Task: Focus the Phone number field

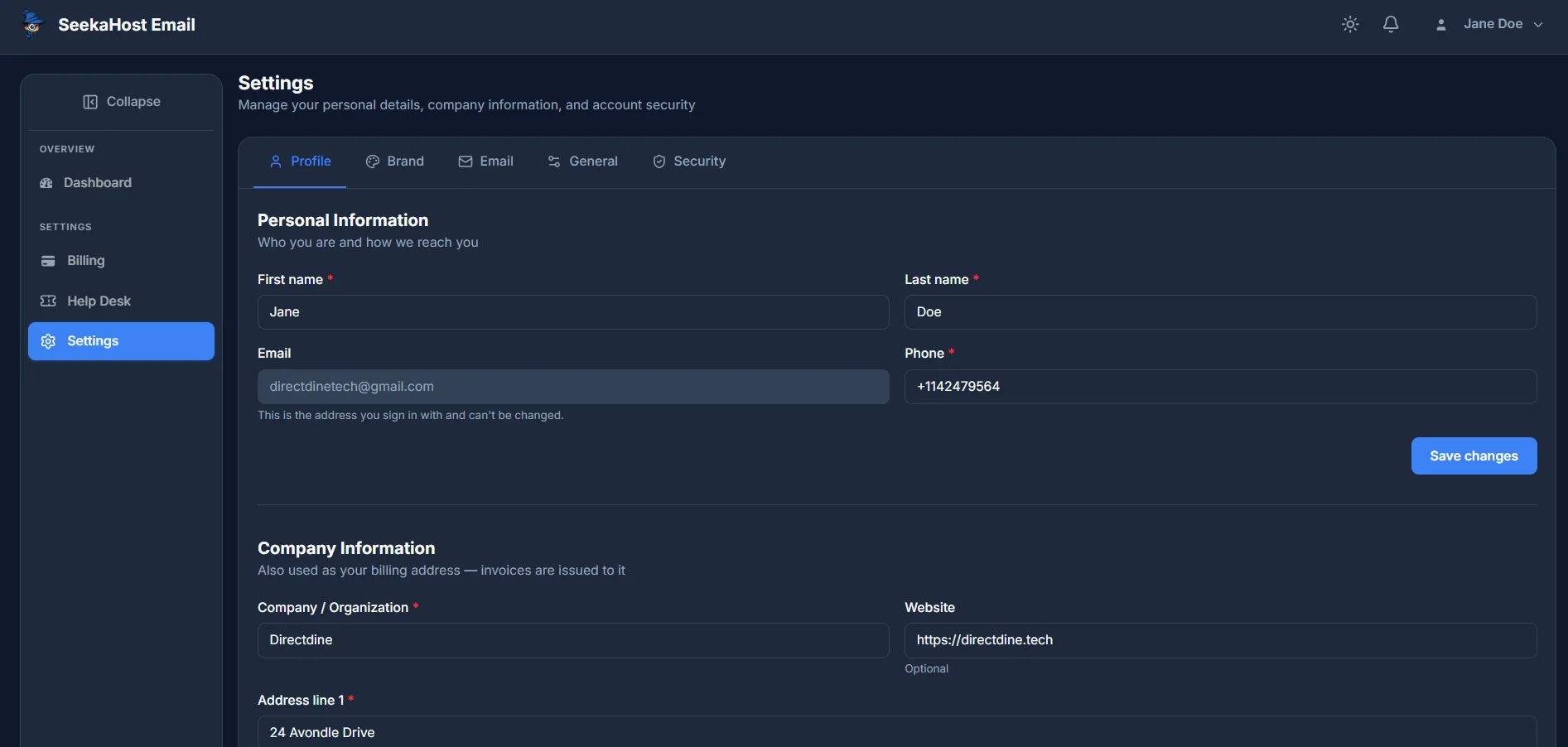Action: click(x=1221, y=387)
